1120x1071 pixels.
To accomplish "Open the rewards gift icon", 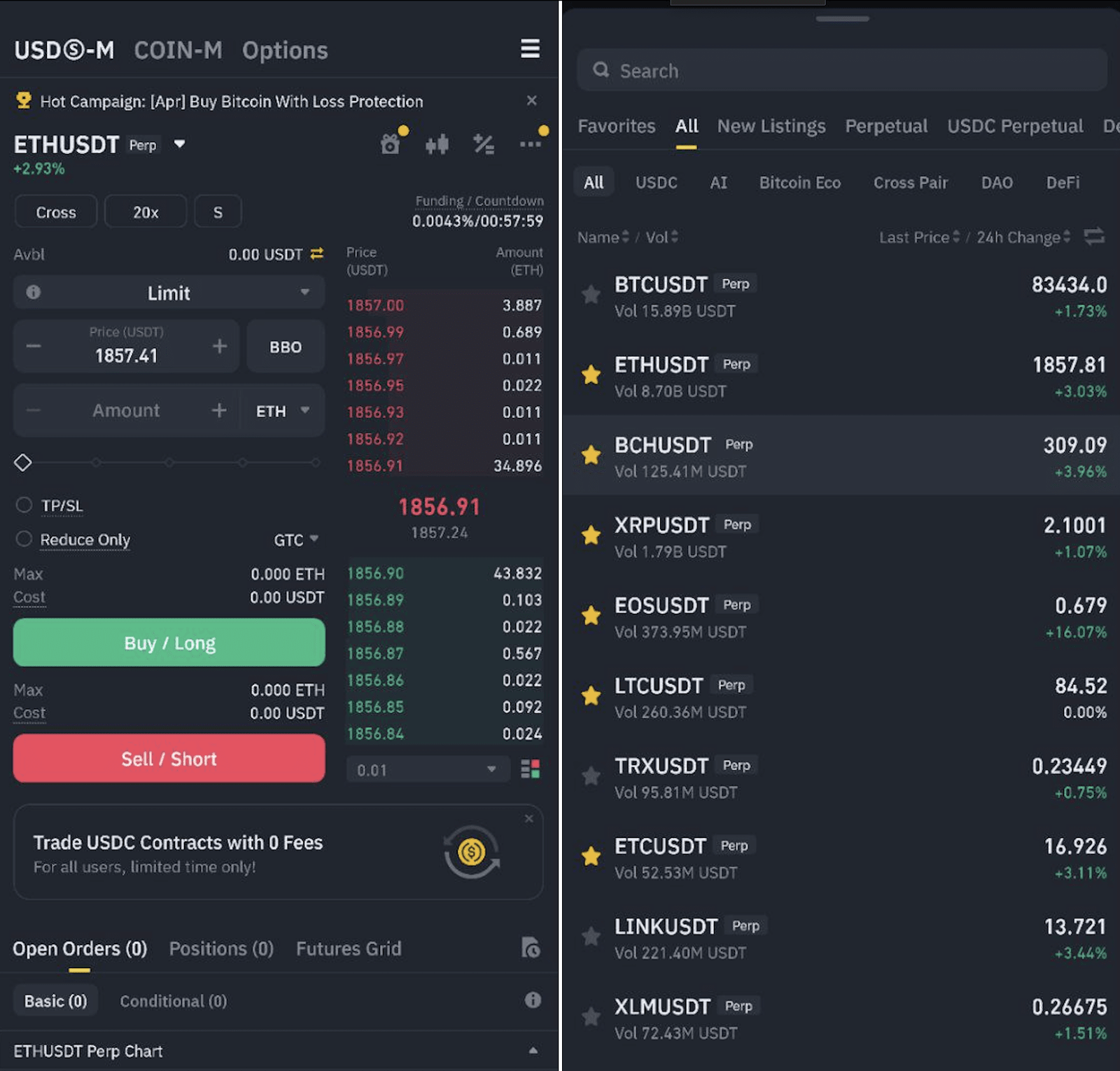I will pos(390,142).
